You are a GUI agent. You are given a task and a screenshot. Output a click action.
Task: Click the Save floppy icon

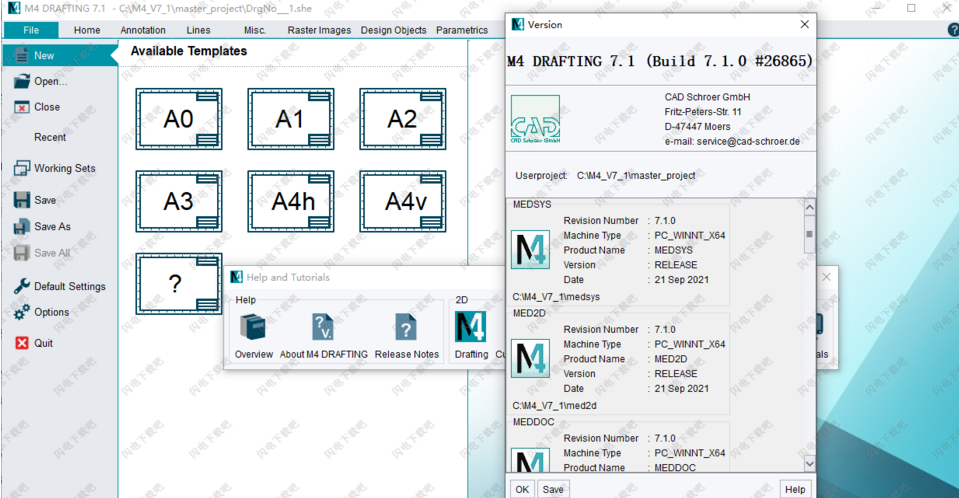(x=22, y=200)
